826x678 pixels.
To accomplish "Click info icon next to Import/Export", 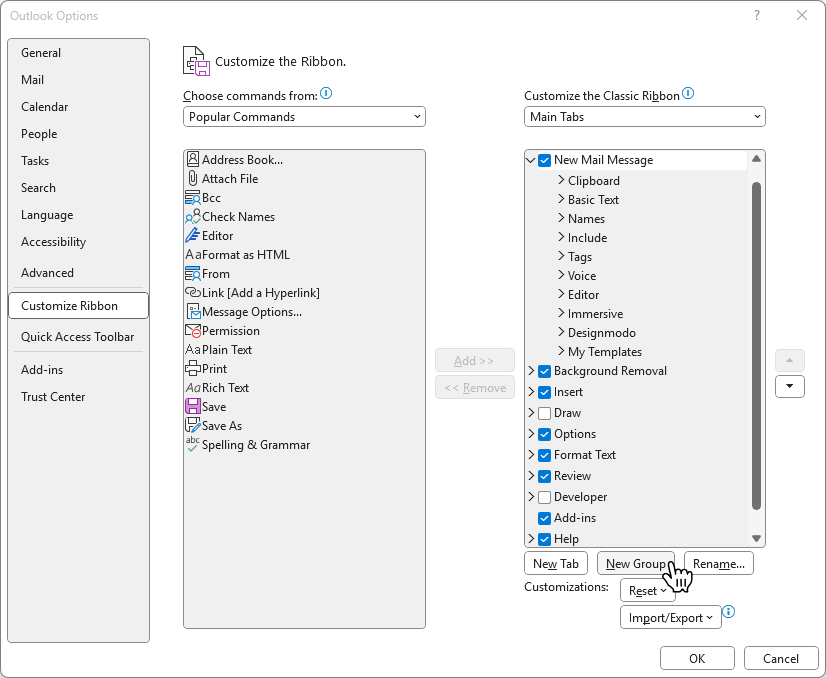I will click(x=729, y=612).
